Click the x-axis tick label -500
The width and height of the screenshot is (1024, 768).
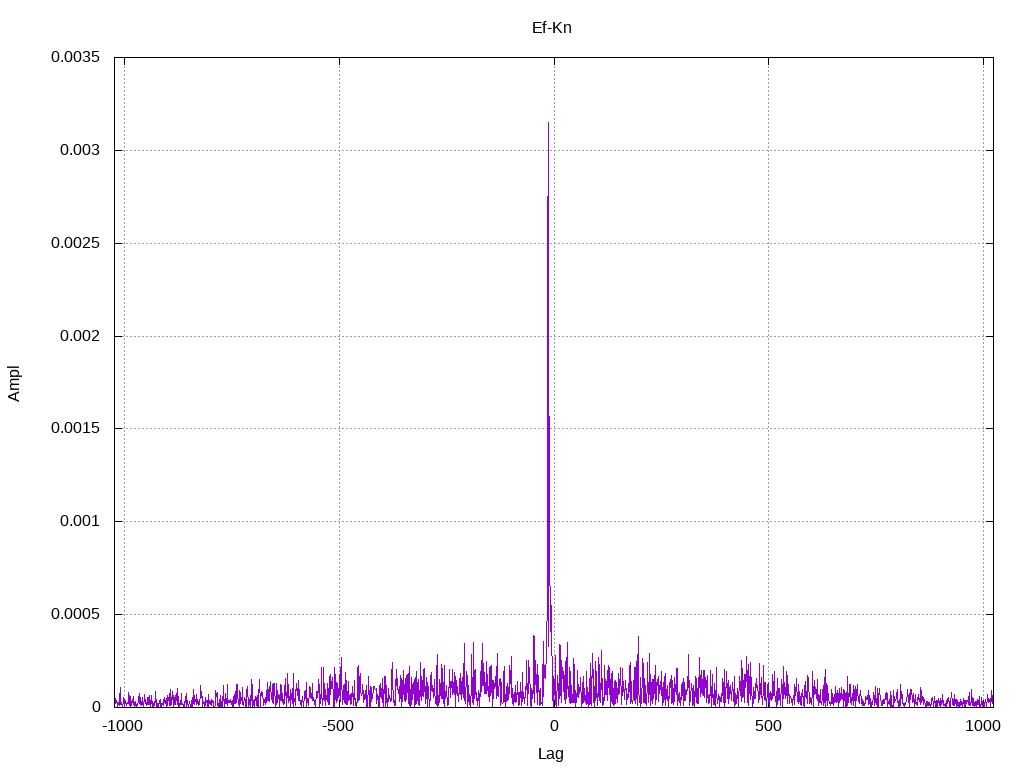pyautogui.click(x=338, y=726)
